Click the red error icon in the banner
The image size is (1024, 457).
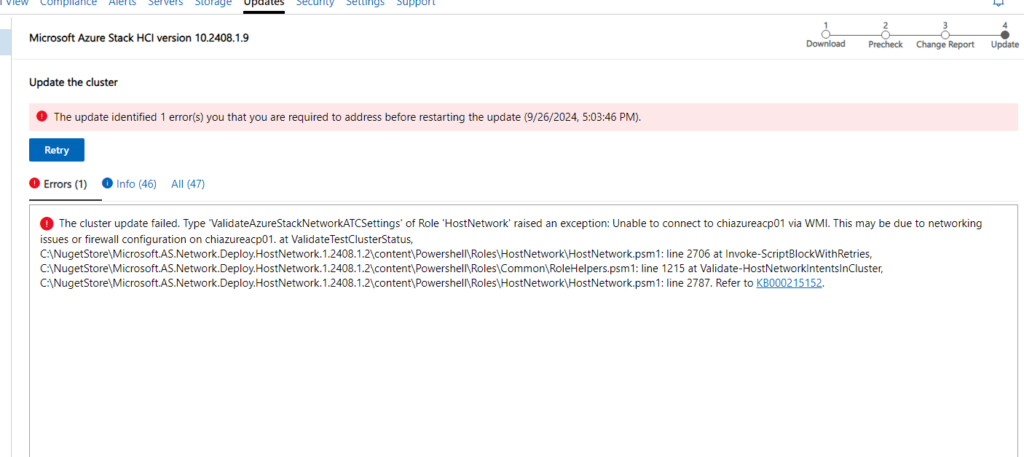[42, 116]
